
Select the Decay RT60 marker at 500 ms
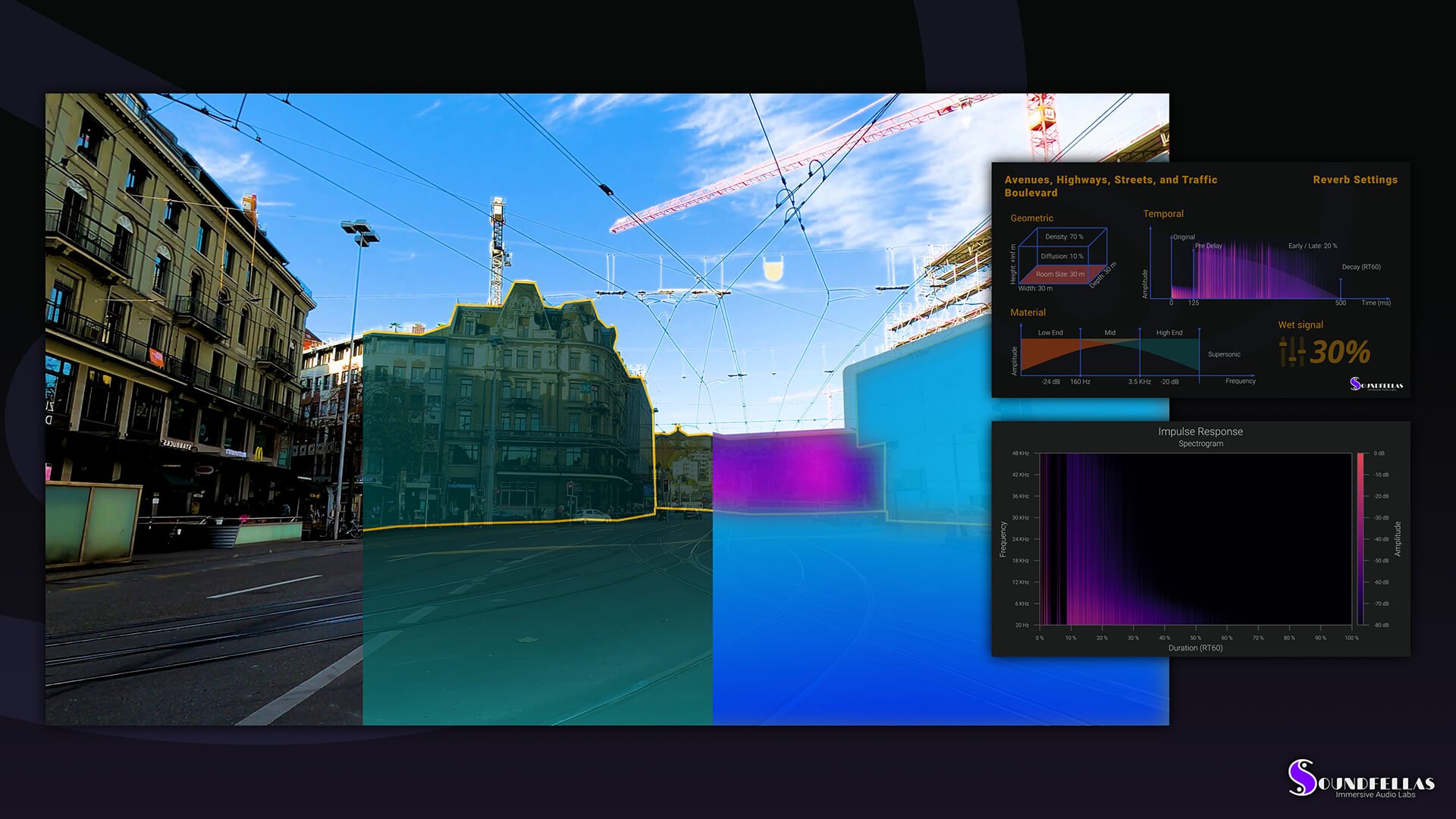click(x=1340, y=290)
